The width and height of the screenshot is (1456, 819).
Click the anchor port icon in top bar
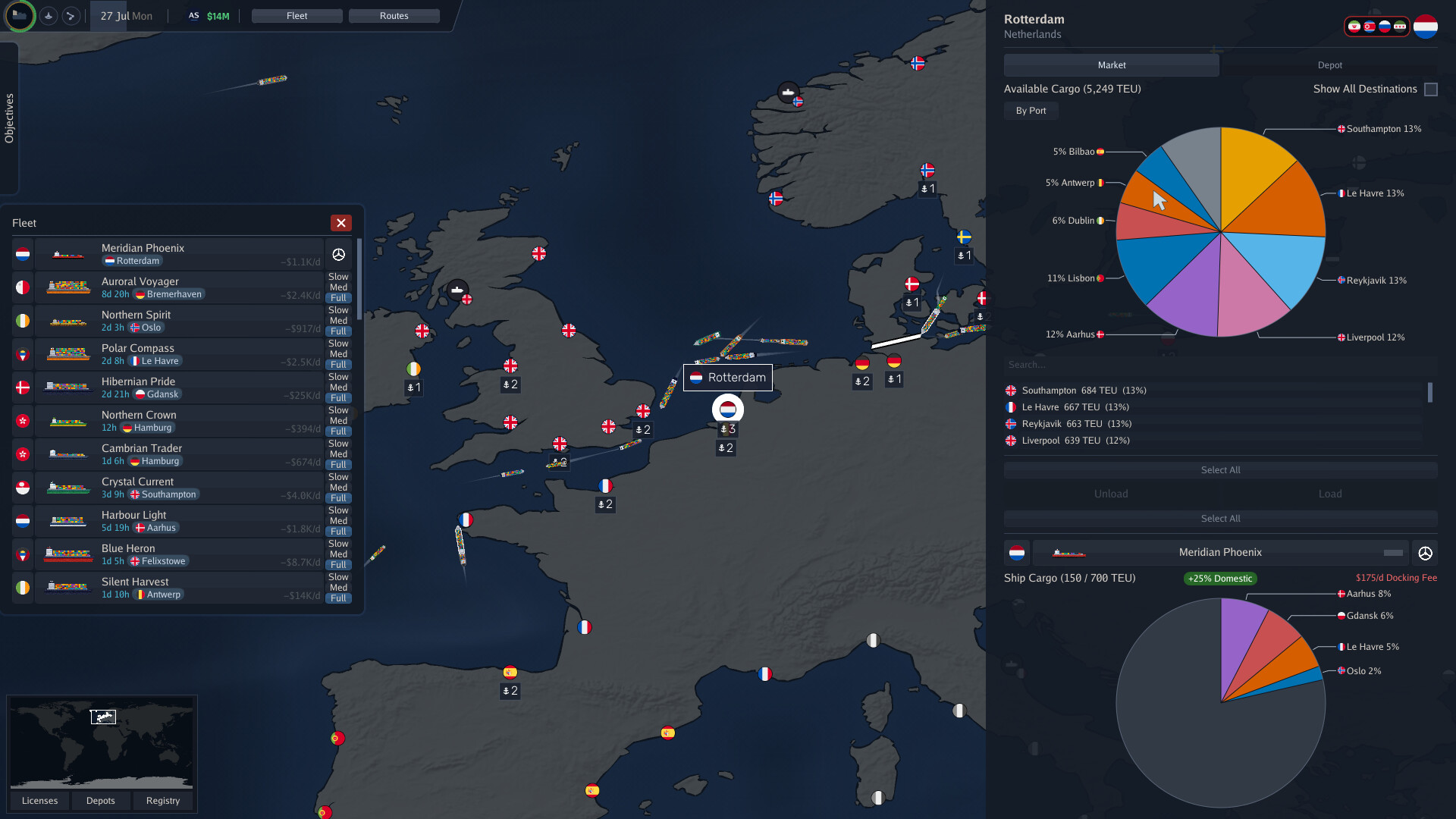pyautogui.click(x=49, y=16)
